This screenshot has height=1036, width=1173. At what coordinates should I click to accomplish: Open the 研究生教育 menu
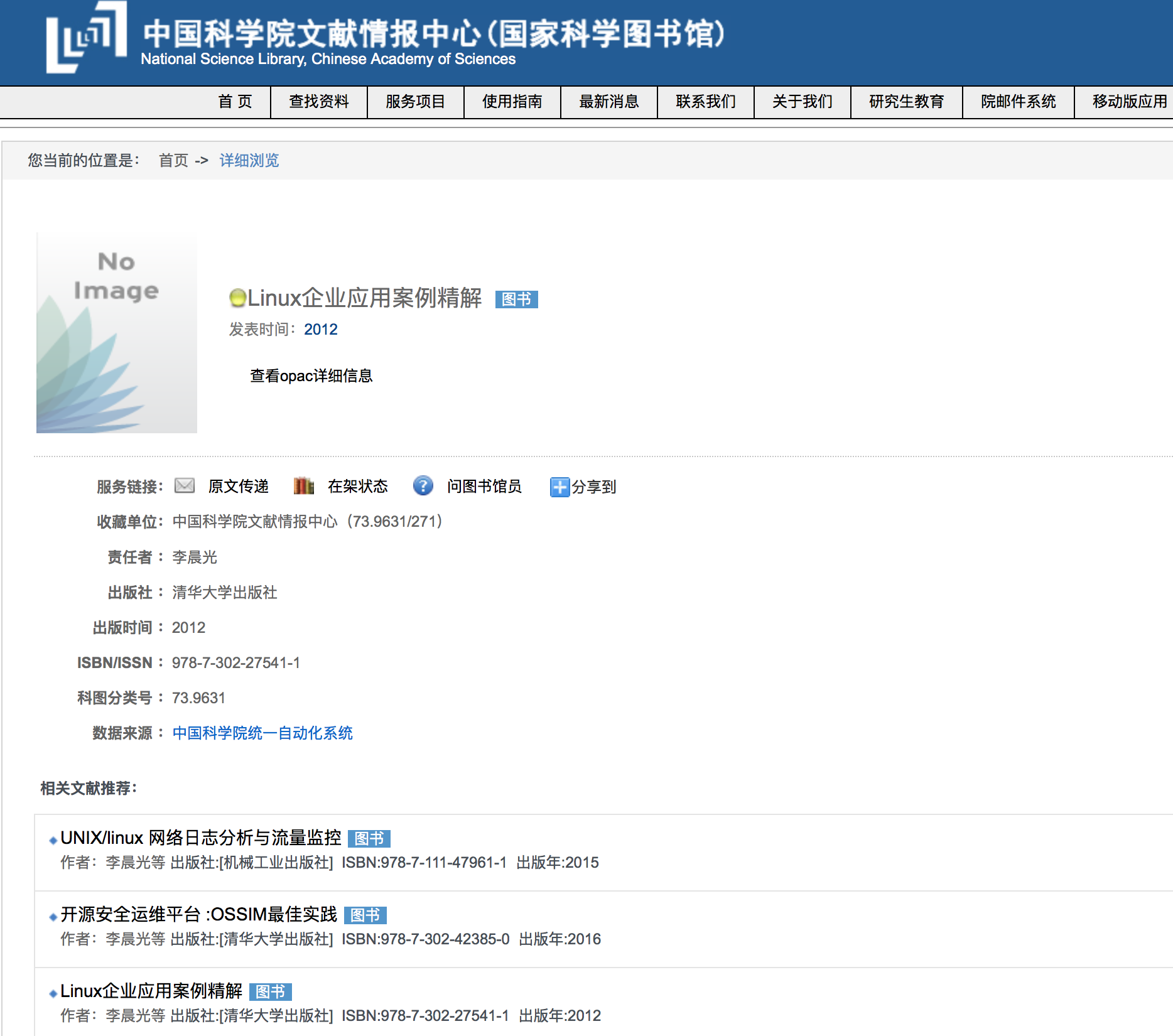point(907,102)
